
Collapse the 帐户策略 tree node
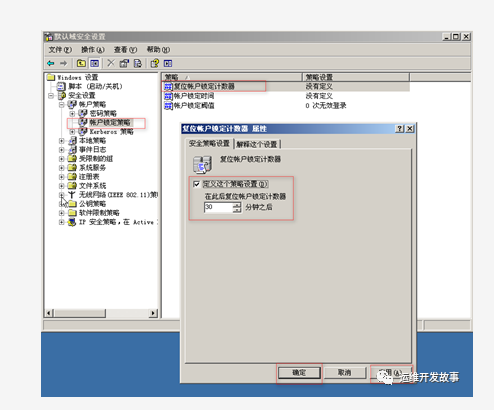pyautogui.click(x=61, y=105)
